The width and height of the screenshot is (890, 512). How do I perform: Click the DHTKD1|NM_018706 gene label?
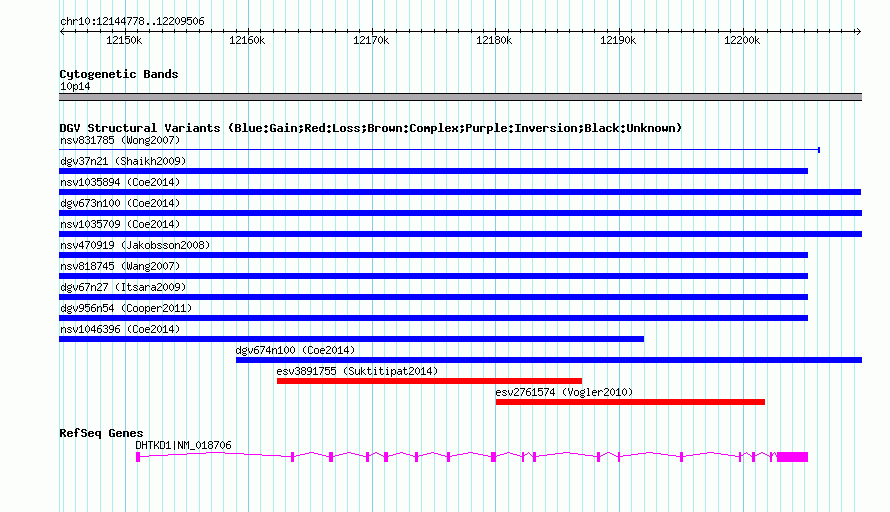pos(183,446)
